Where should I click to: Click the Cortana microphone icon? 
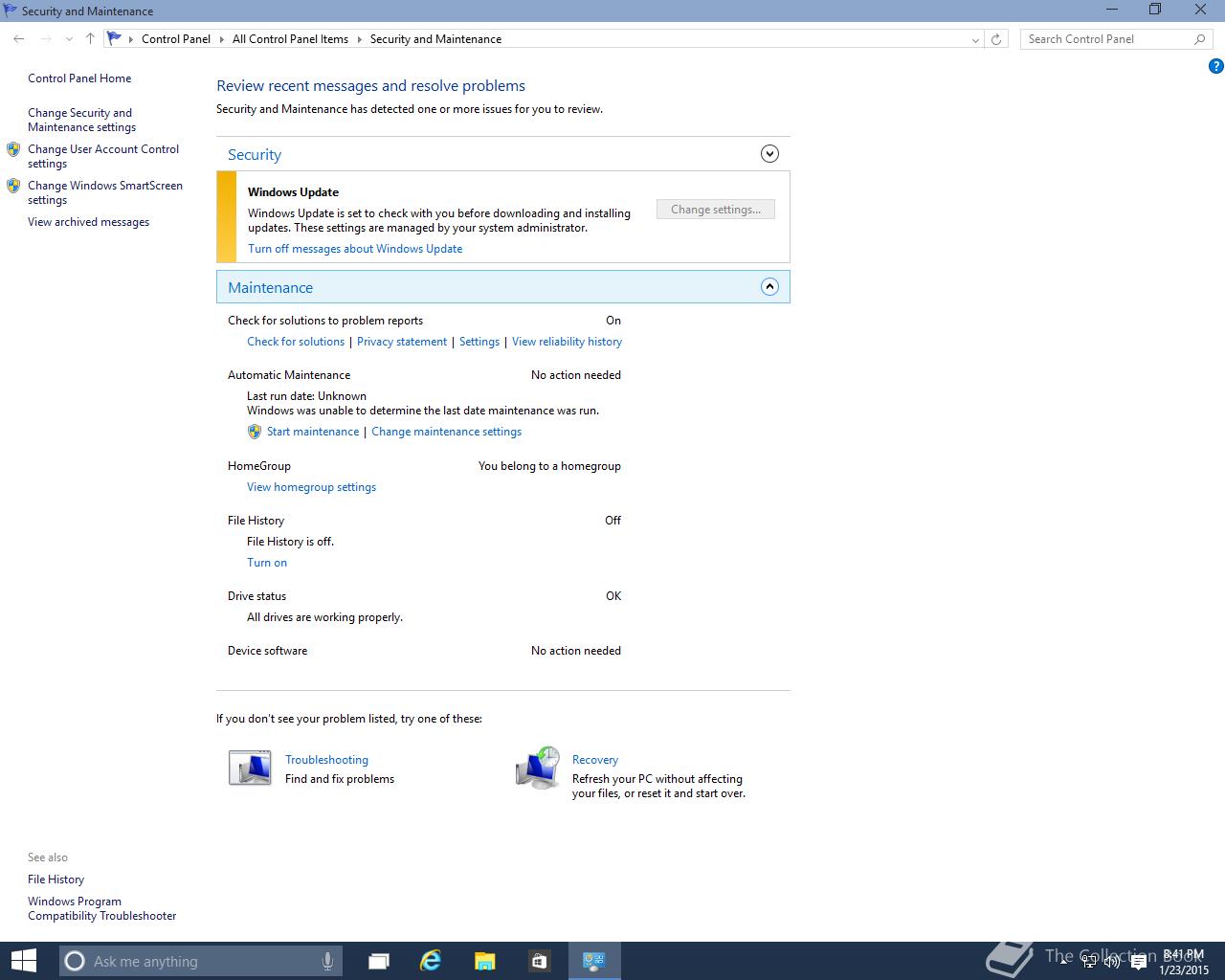coord(327,961)
